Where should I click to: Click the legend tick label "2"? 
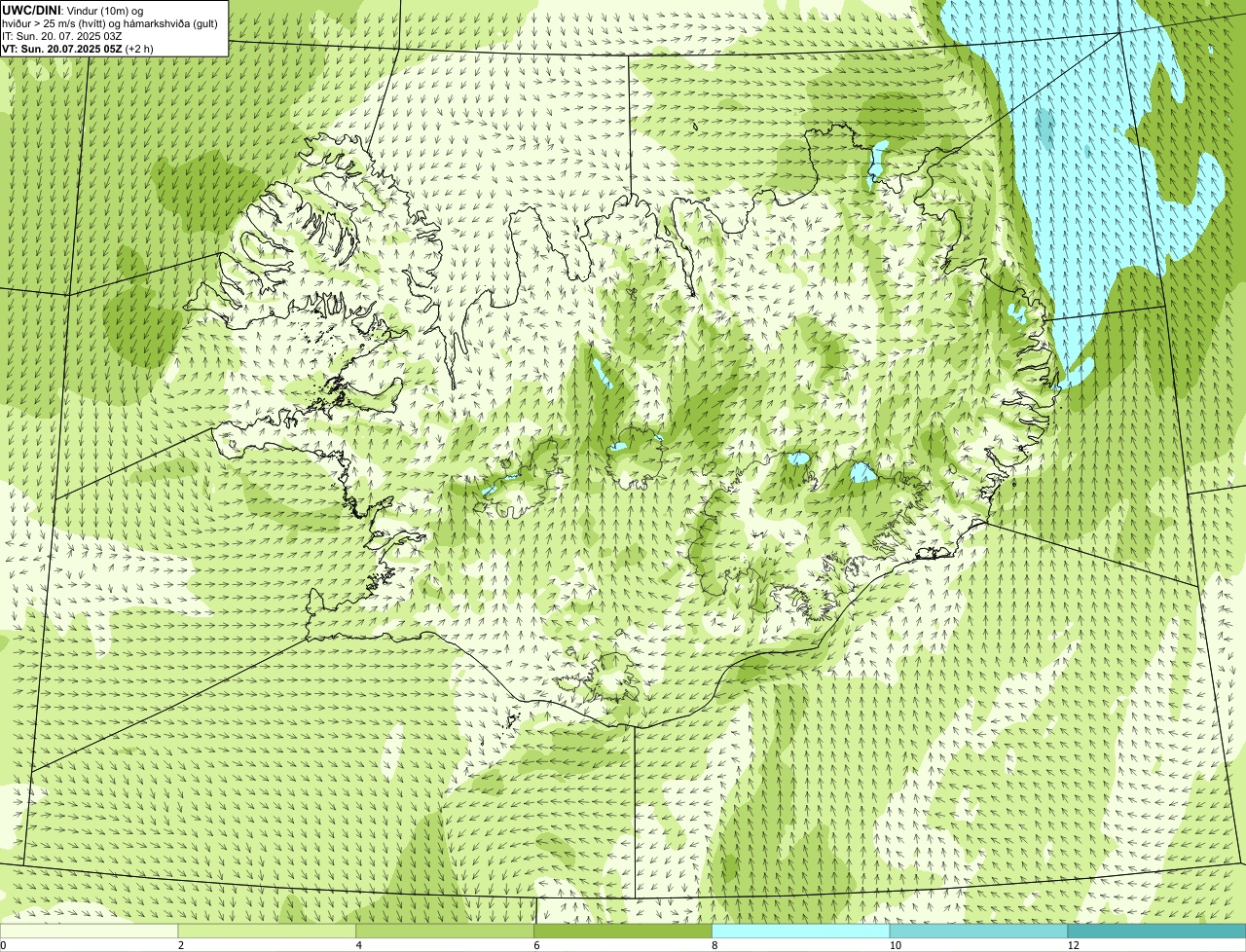(x=181, y=945)
